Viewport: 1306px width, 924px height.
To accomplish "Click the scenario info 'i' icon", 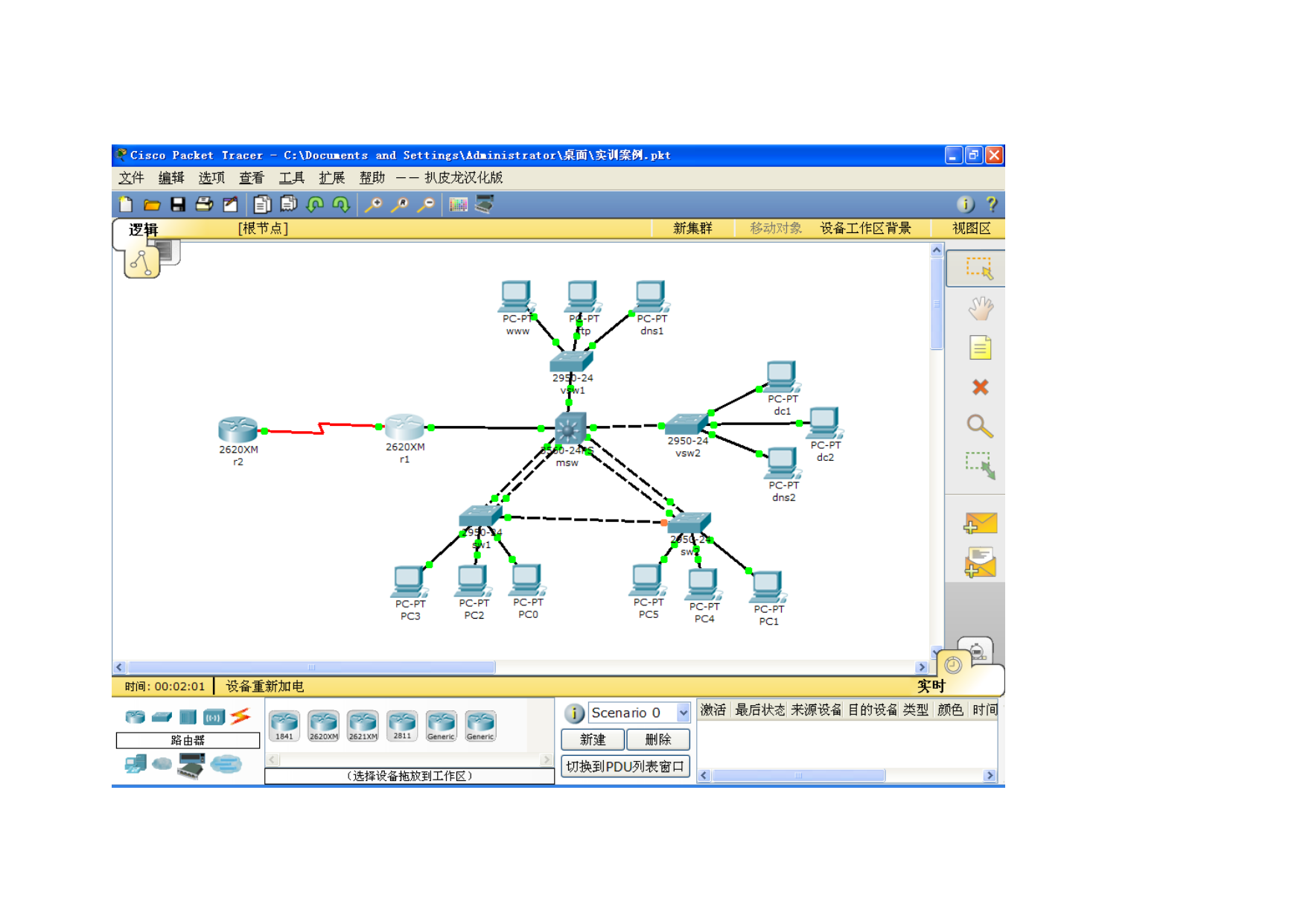I will click(574, 713).
